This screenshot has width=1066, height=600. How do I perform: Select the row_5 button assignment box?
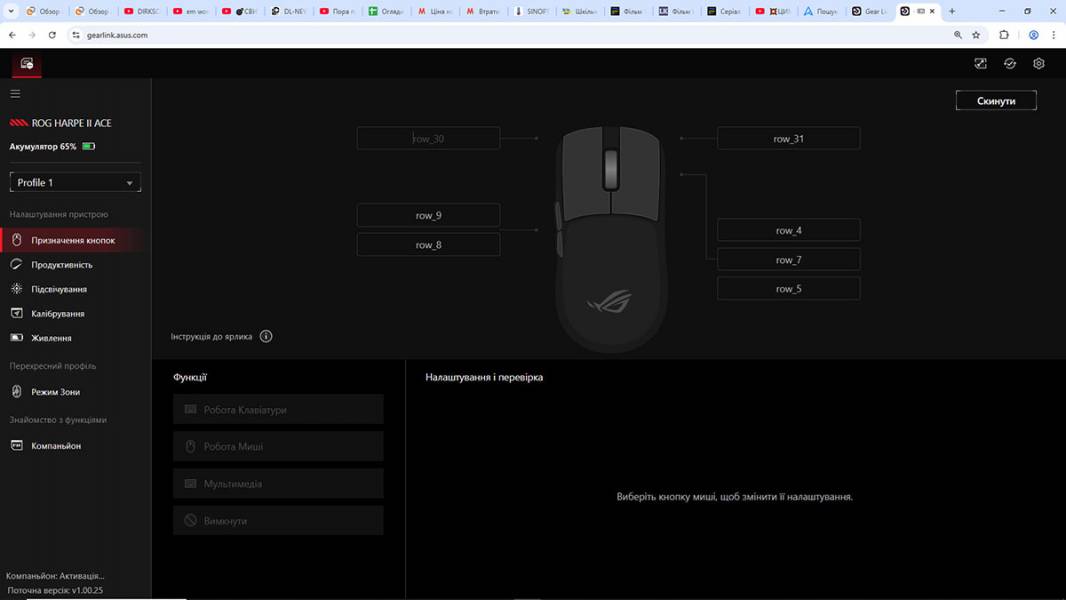(x=788, y=289)
